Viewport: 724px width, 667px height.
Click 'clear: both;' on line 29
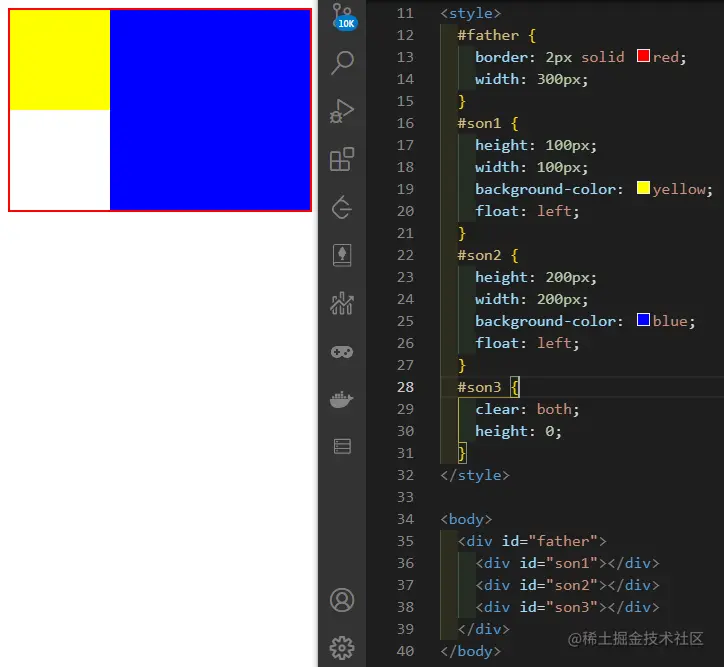click(x=527, y=409)
